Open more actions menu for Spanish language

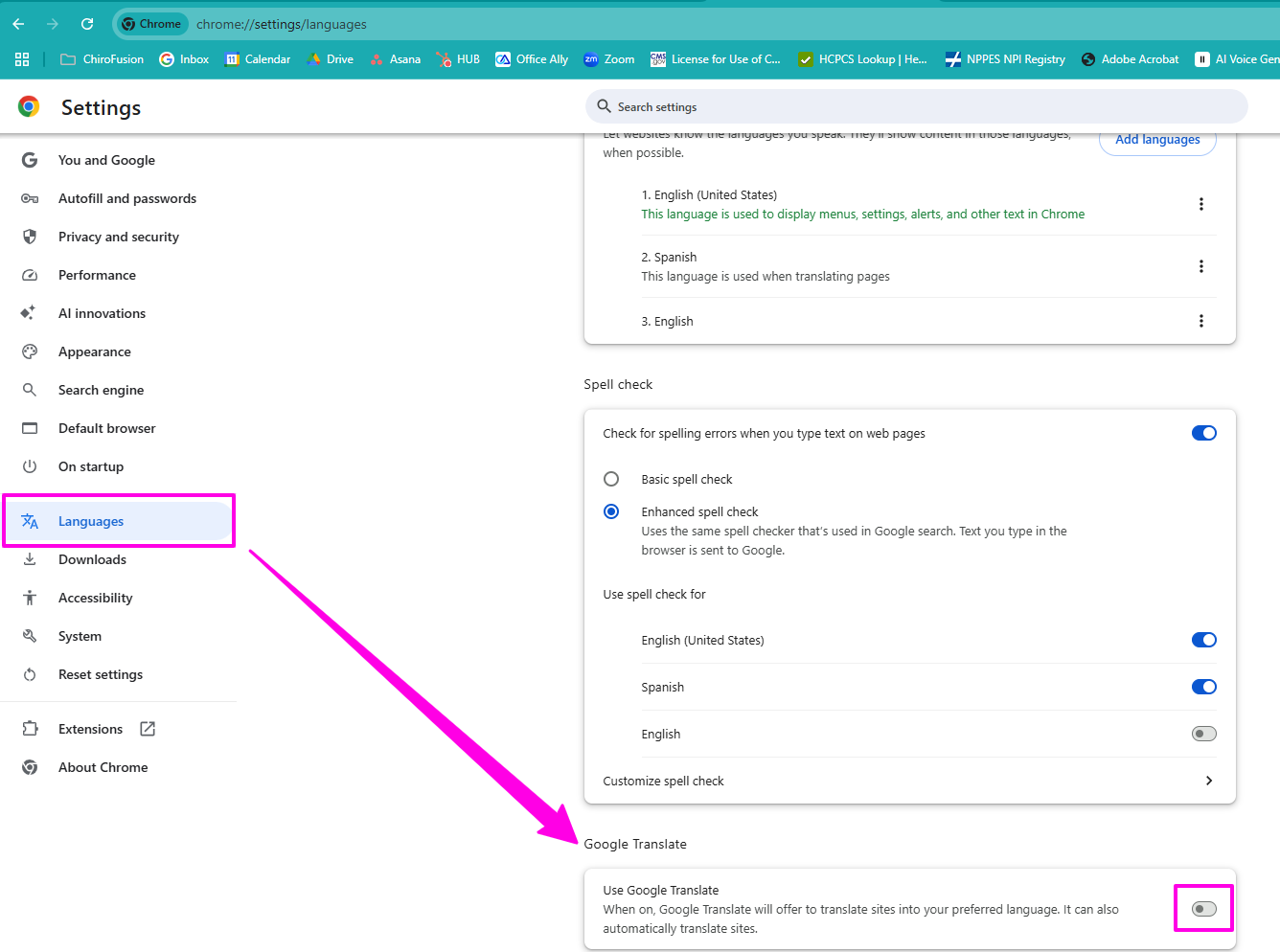1201,266
